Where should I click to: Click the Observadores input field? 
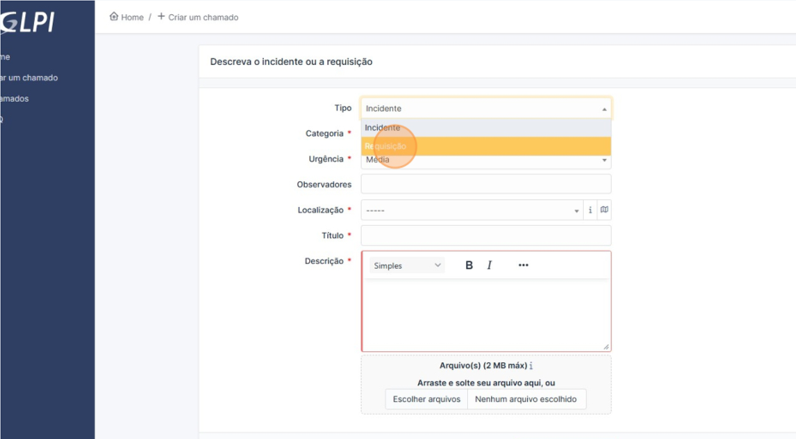click(x=485, y=185)
